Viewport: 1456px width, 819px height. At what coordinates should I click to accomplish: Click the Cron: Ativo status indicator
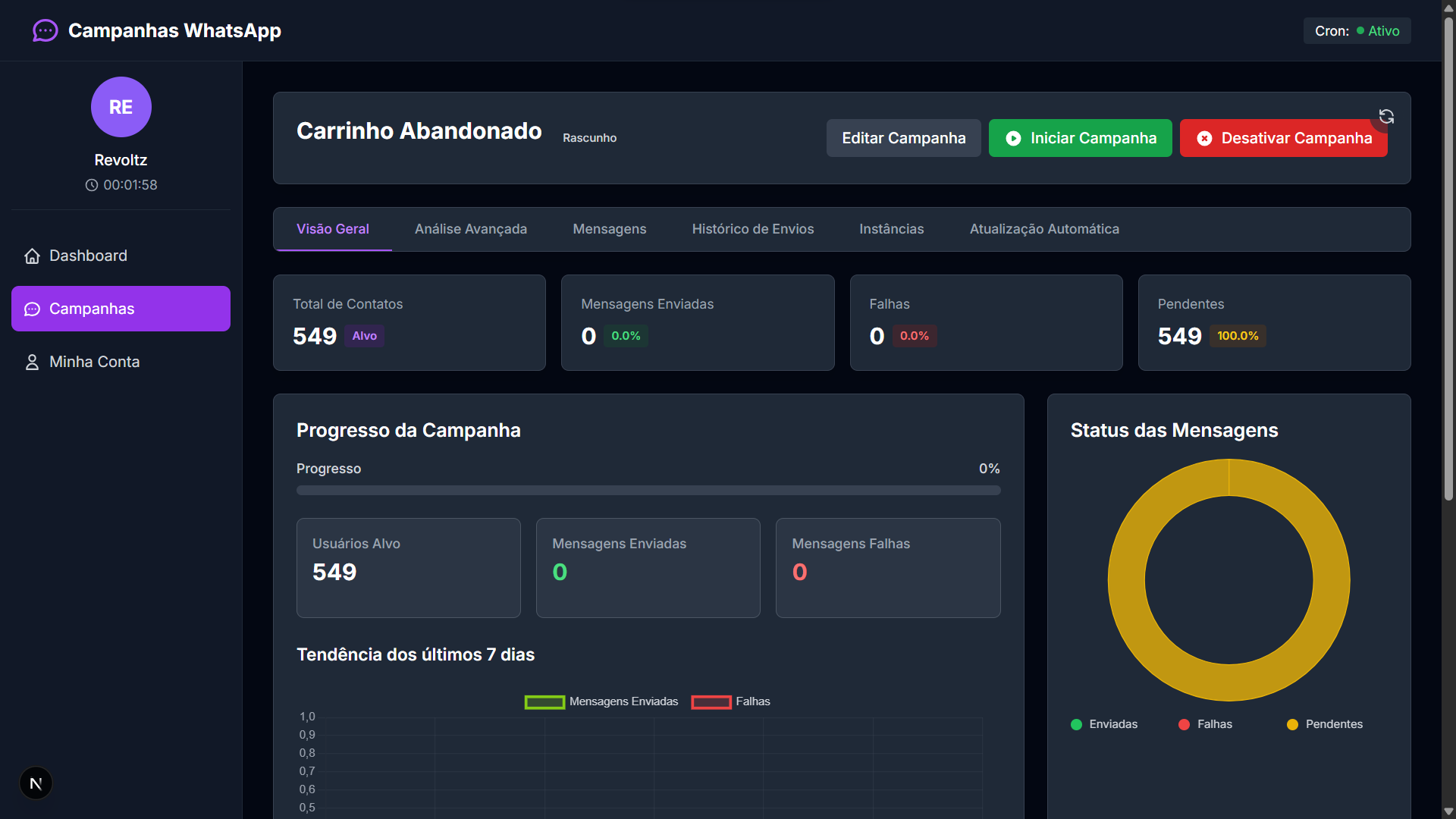pyautogui.click(x=1357, y=31)
